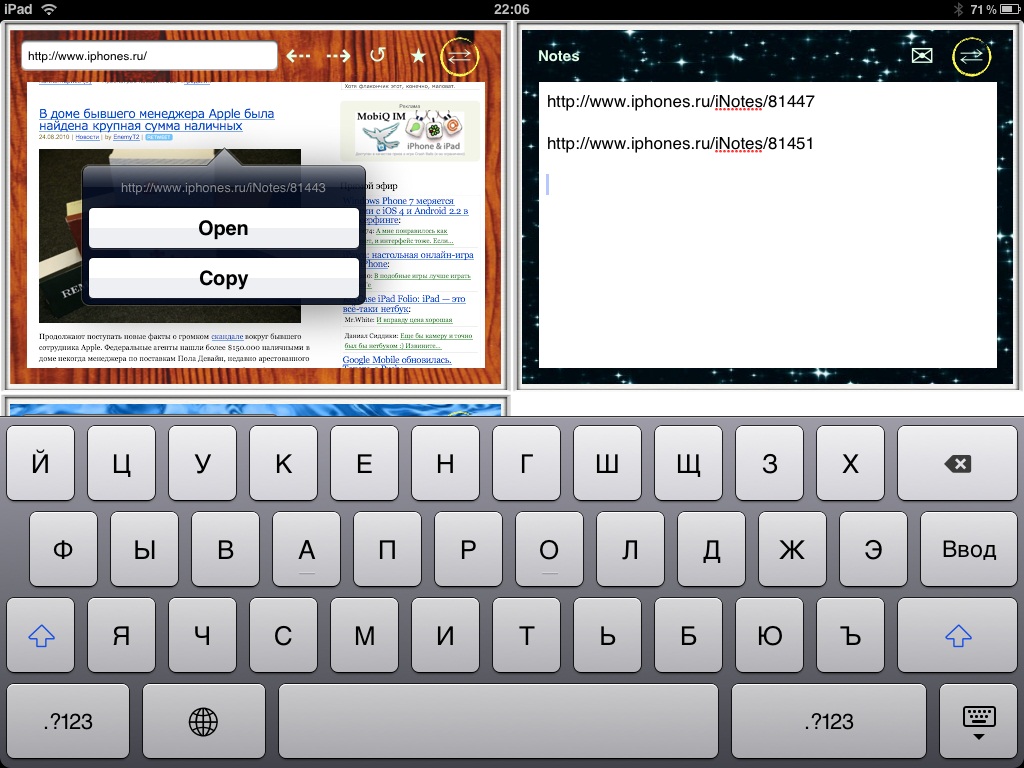Tap the right Shift key
Viewport: 1024px width, 768px height.
[x=957, y=635]
